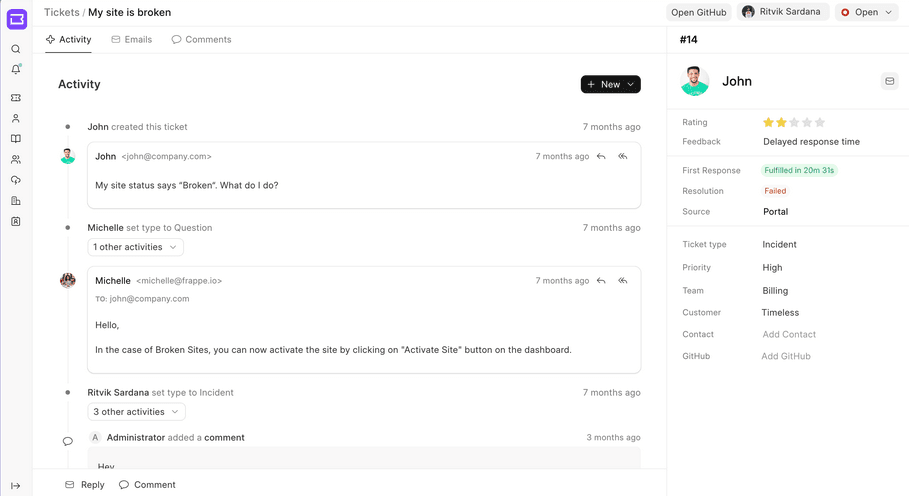Change Customer field value Timeless
Viewport: 909px width, 496px height.
(780, 312)
